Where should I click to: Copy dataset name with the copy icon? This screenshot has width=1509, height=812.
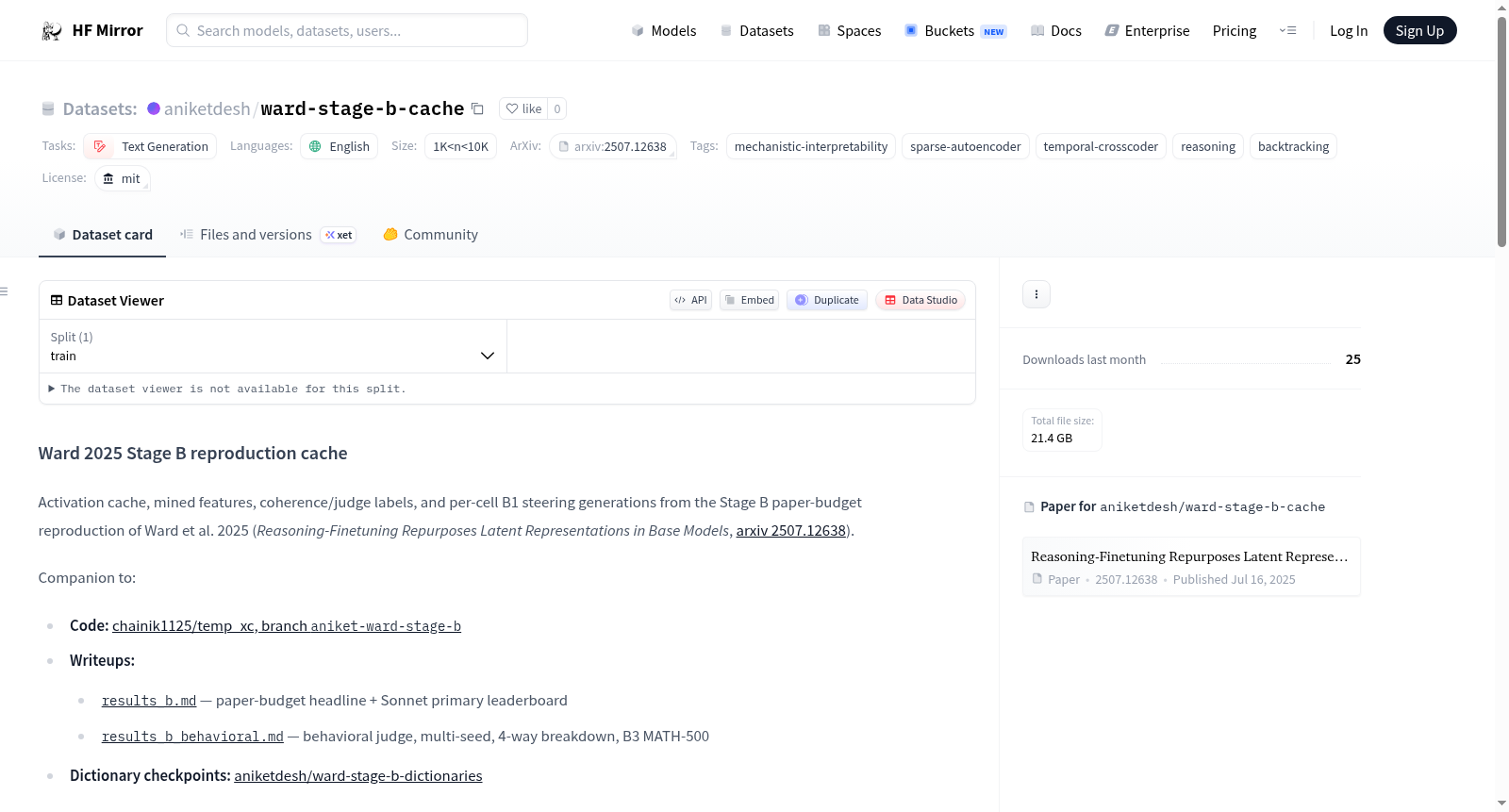point(477,108)
